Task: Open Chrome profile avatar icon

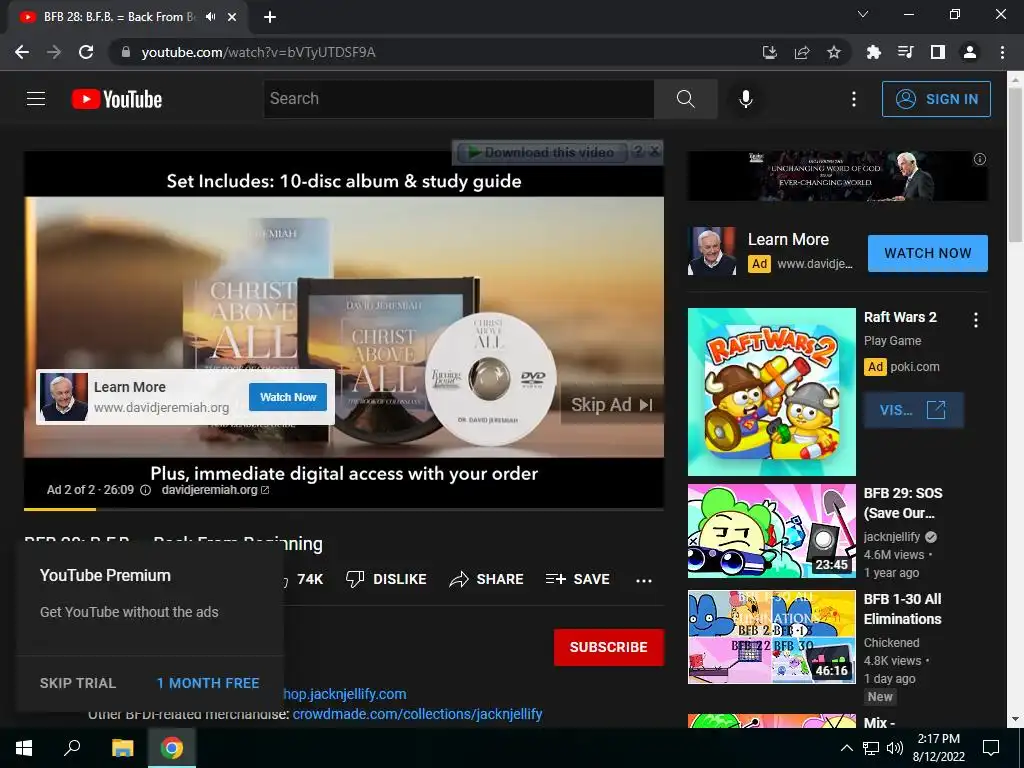Action: coord(970,52)
